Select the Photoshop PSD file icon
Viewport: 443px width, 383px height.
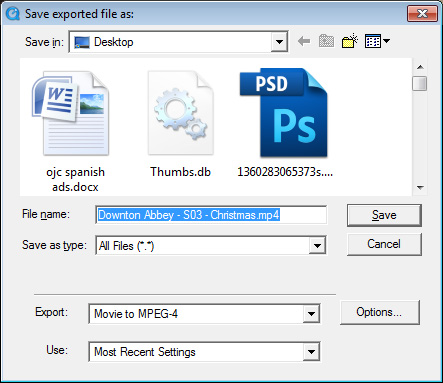(x=284, y=113)
